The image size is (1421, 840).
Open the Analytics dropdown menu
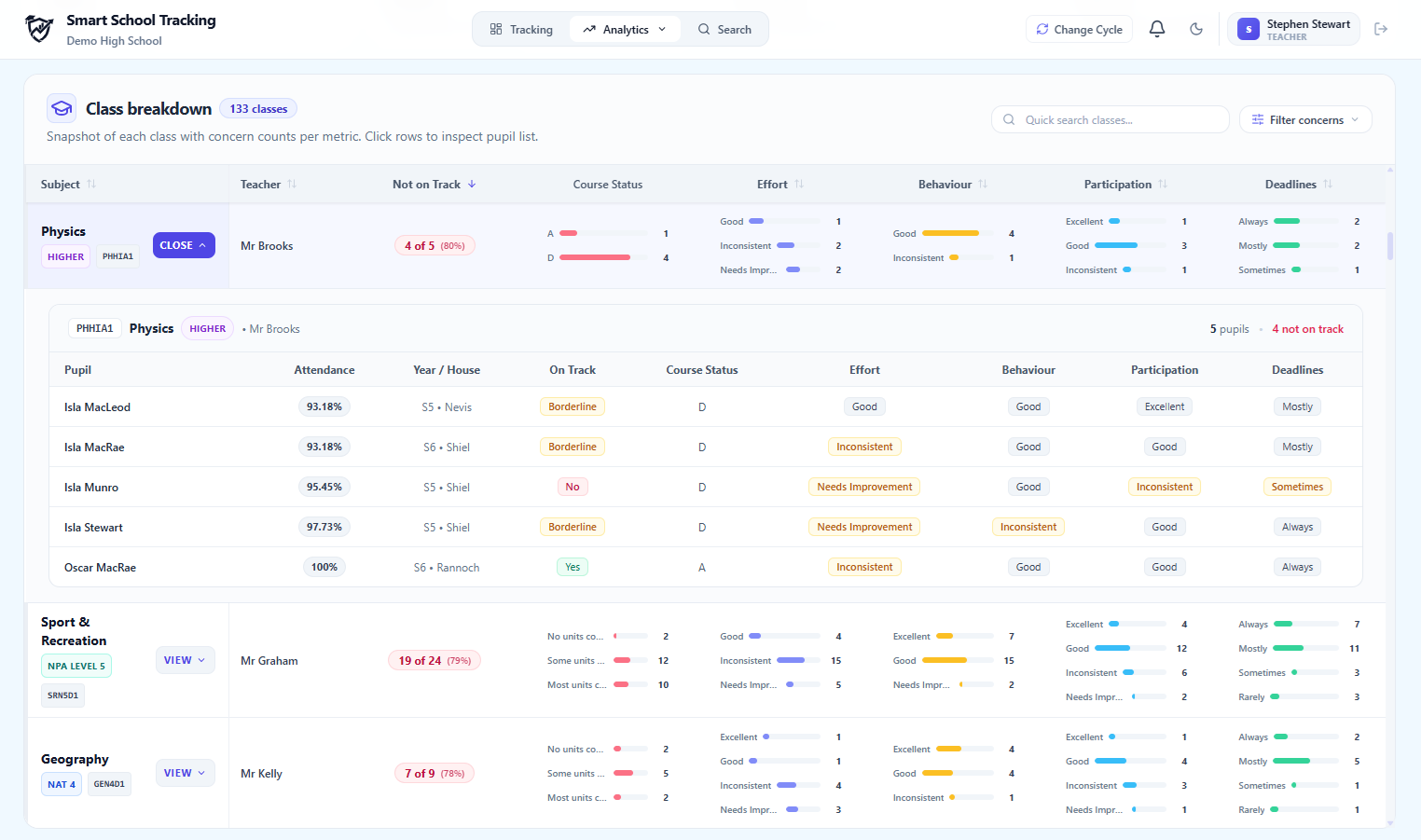point(625,30)
